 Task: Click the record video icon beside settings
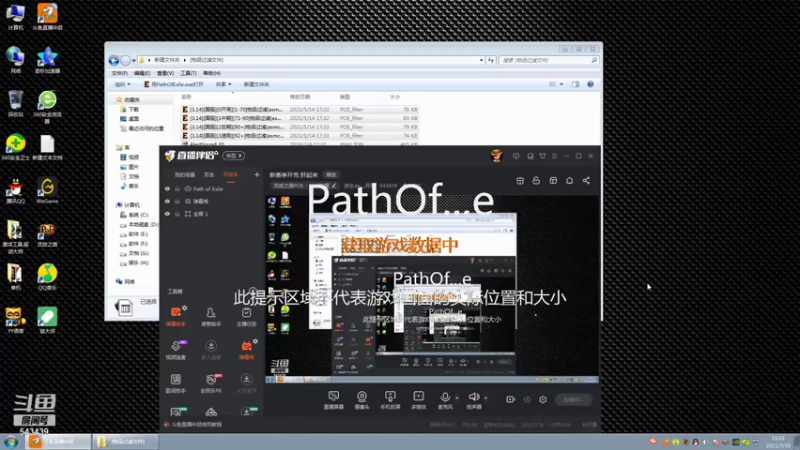point(510,399)
